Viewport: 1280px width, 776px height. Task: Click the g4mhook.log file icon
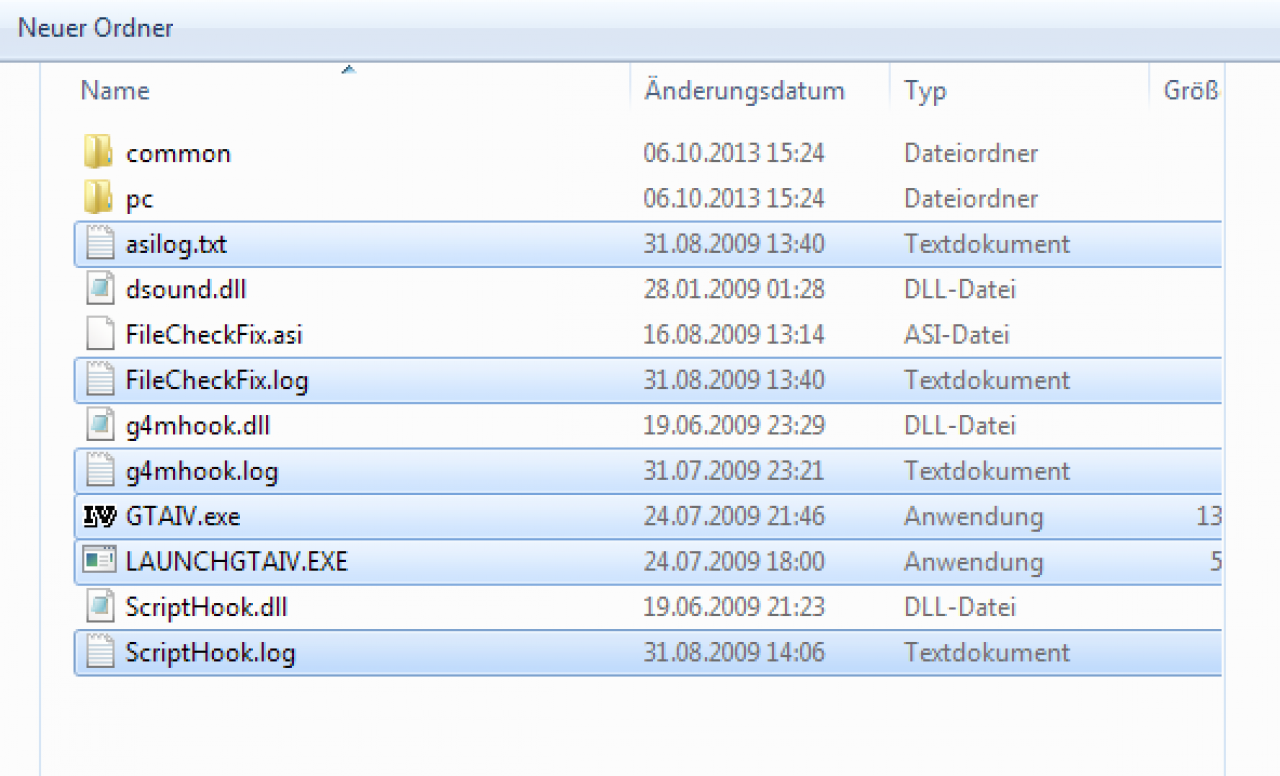99,470
